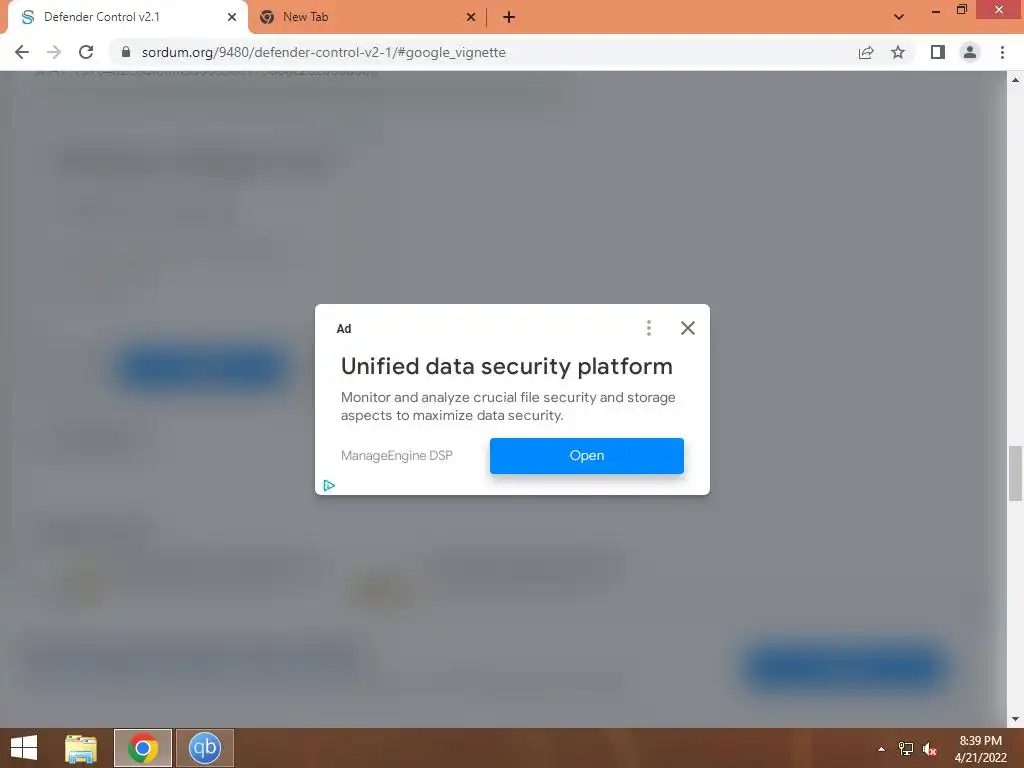Open the ad's three-dot options menu
The width and height of the screenshot is (1024, 768).
pyautogui.click(x=648, y=328)
